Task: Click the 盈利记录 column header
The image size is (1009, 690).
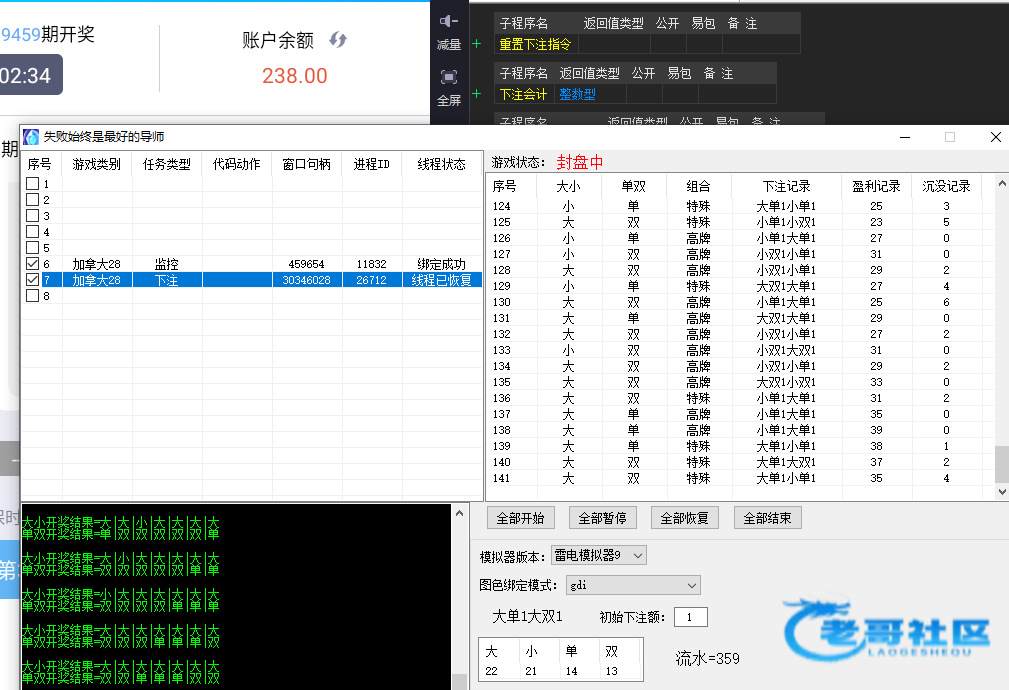Action: point(876,186)
